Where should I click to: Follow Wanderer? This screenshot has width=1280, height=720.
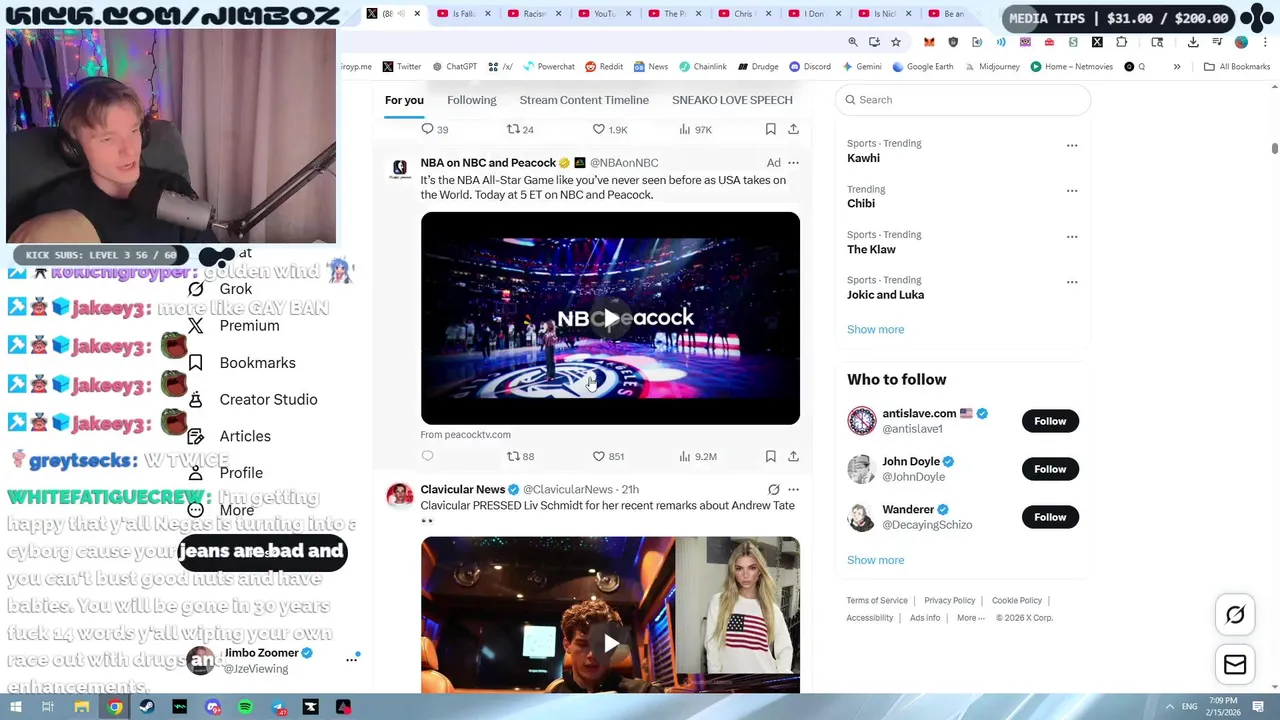click(x=1050, y=517)
